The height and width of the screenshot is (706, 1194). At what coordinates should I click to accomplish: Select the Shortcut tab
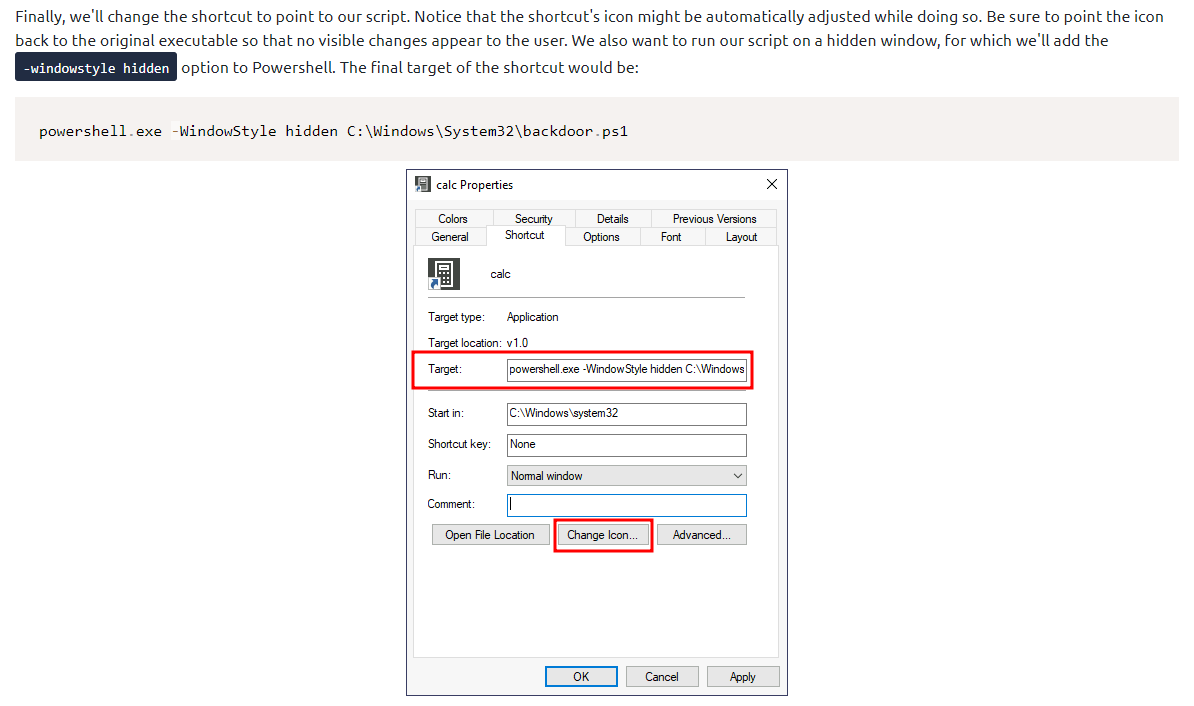(525, 236)
